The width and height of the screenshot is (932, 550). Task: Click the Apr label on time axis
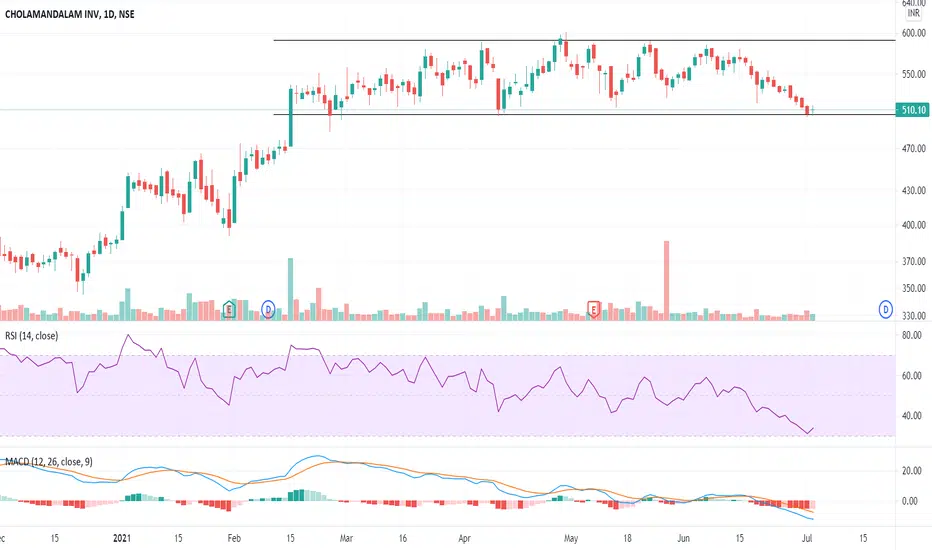tap(464, 538)
